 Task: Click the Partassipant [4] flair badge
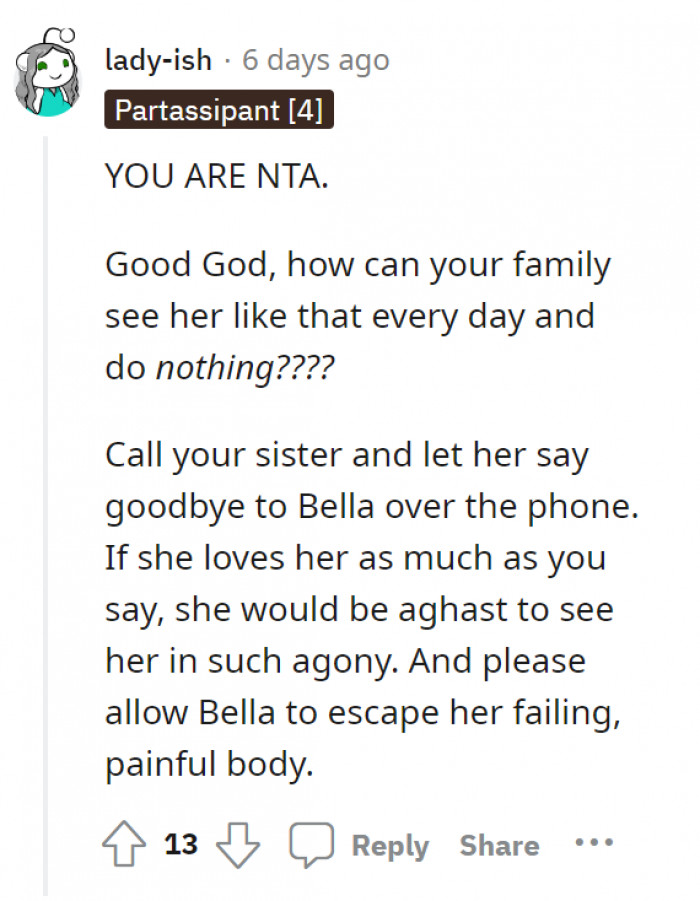tap(216, 112)
